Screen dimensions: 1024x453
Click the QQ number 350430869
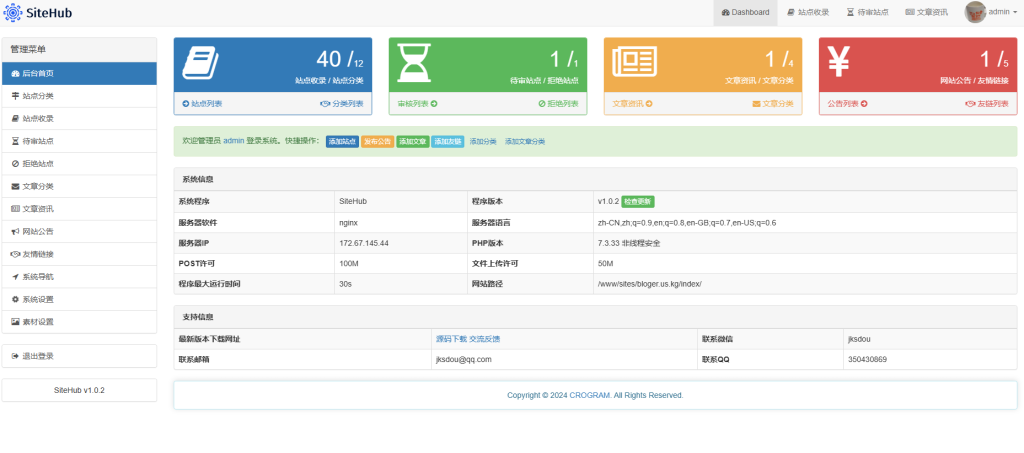pos(867,360)
